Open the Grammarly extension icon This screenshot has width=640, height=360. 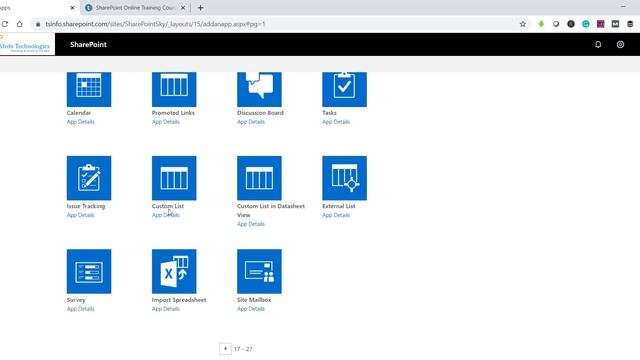point(586,24)
